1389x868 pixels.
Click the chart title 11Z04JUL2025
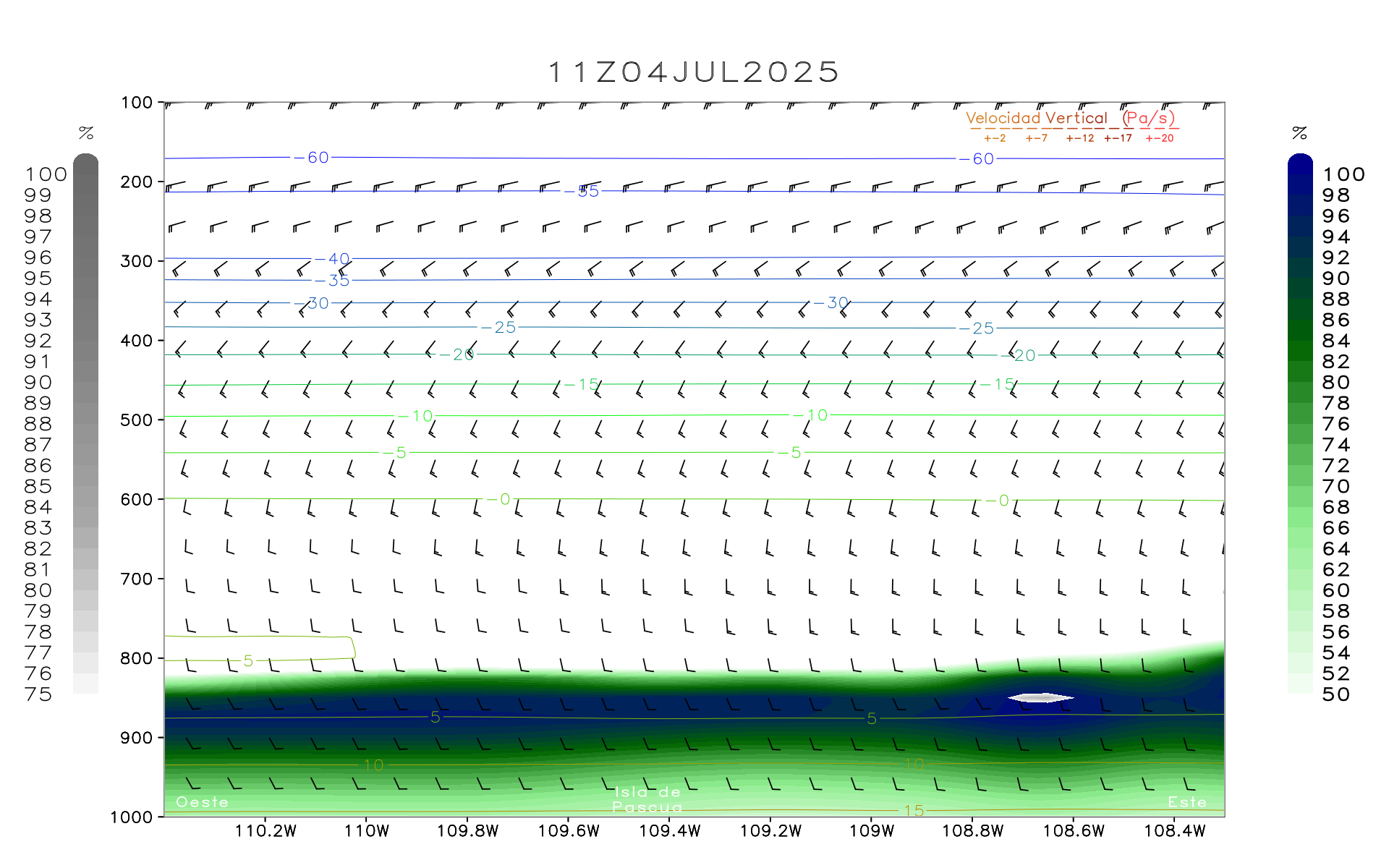pos(694,72)
